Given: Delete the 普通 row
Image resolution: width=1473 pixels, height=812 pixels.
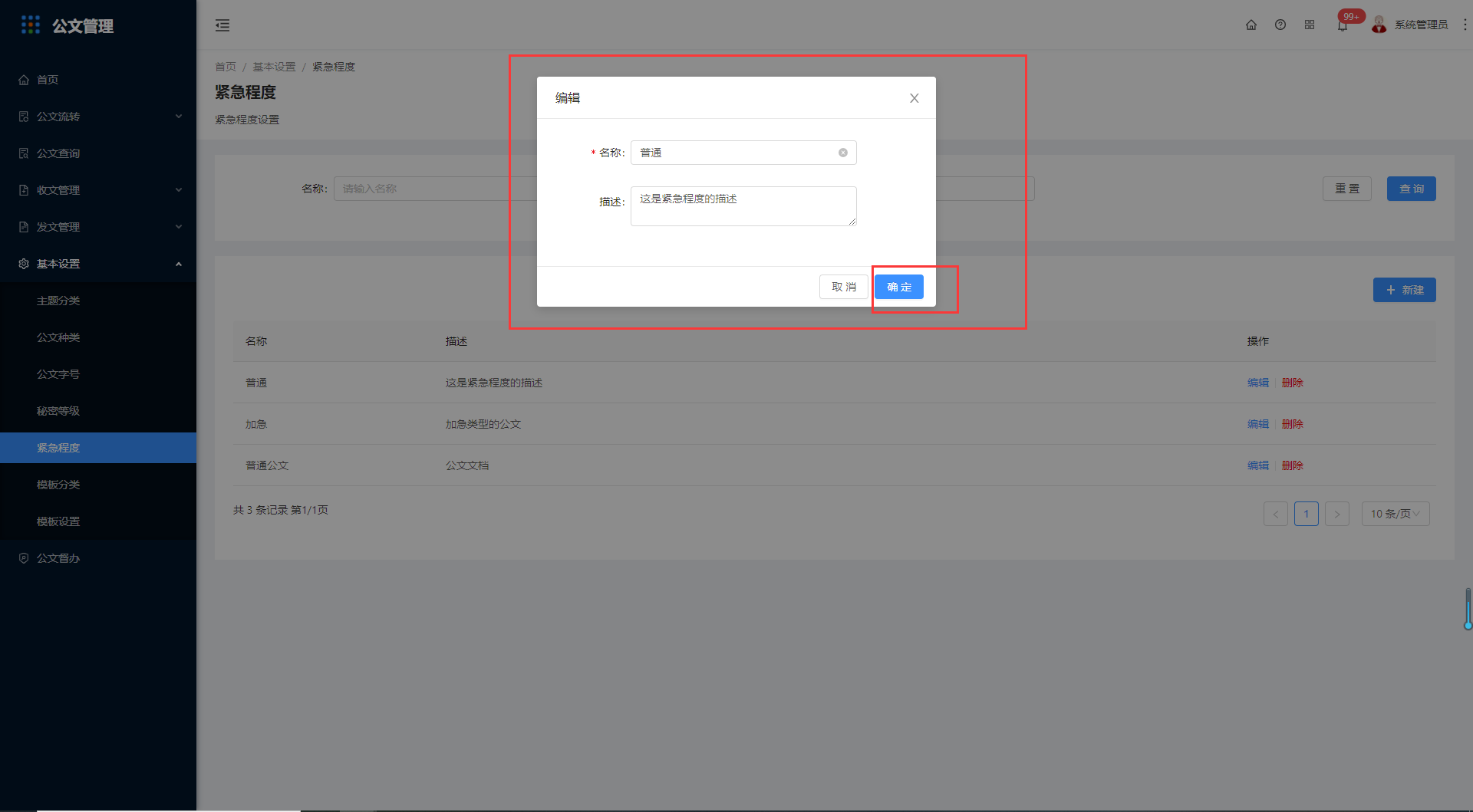Looking at the screenshot, I should point(1293,383).
